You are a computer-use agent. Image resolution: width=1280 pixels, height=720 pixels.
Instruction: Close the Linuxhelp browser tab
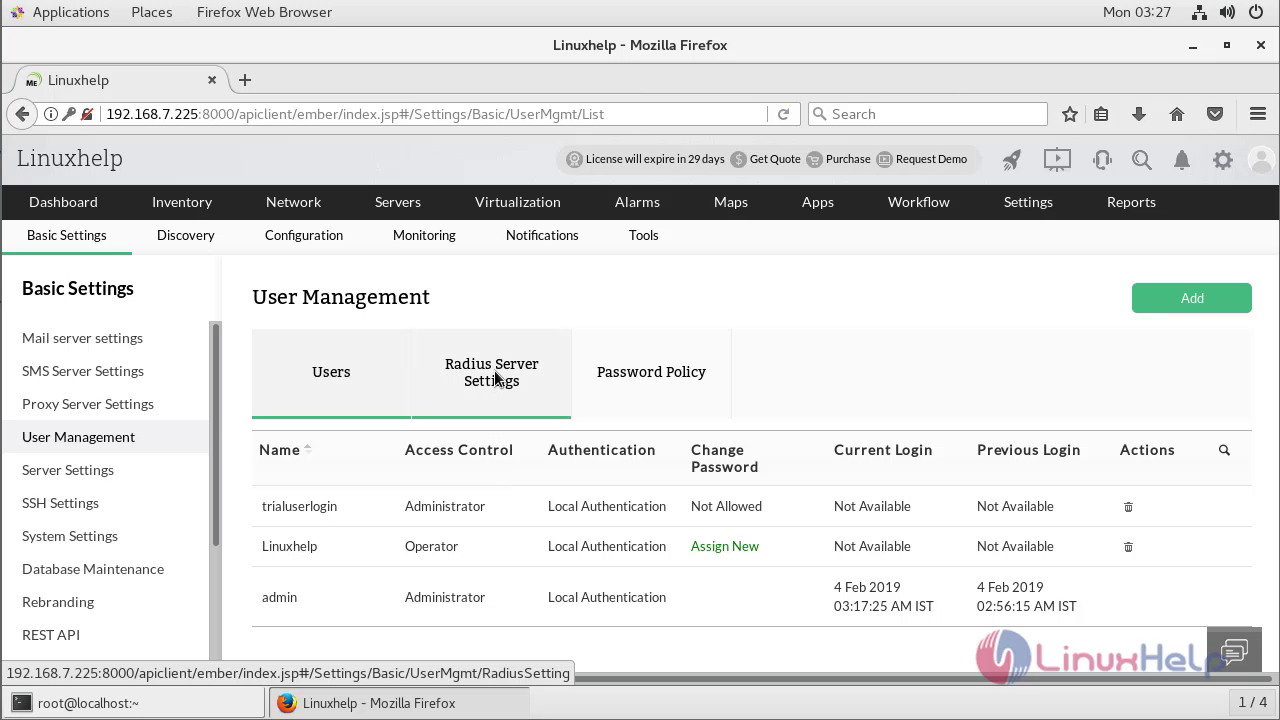click(x=212, y=80)
